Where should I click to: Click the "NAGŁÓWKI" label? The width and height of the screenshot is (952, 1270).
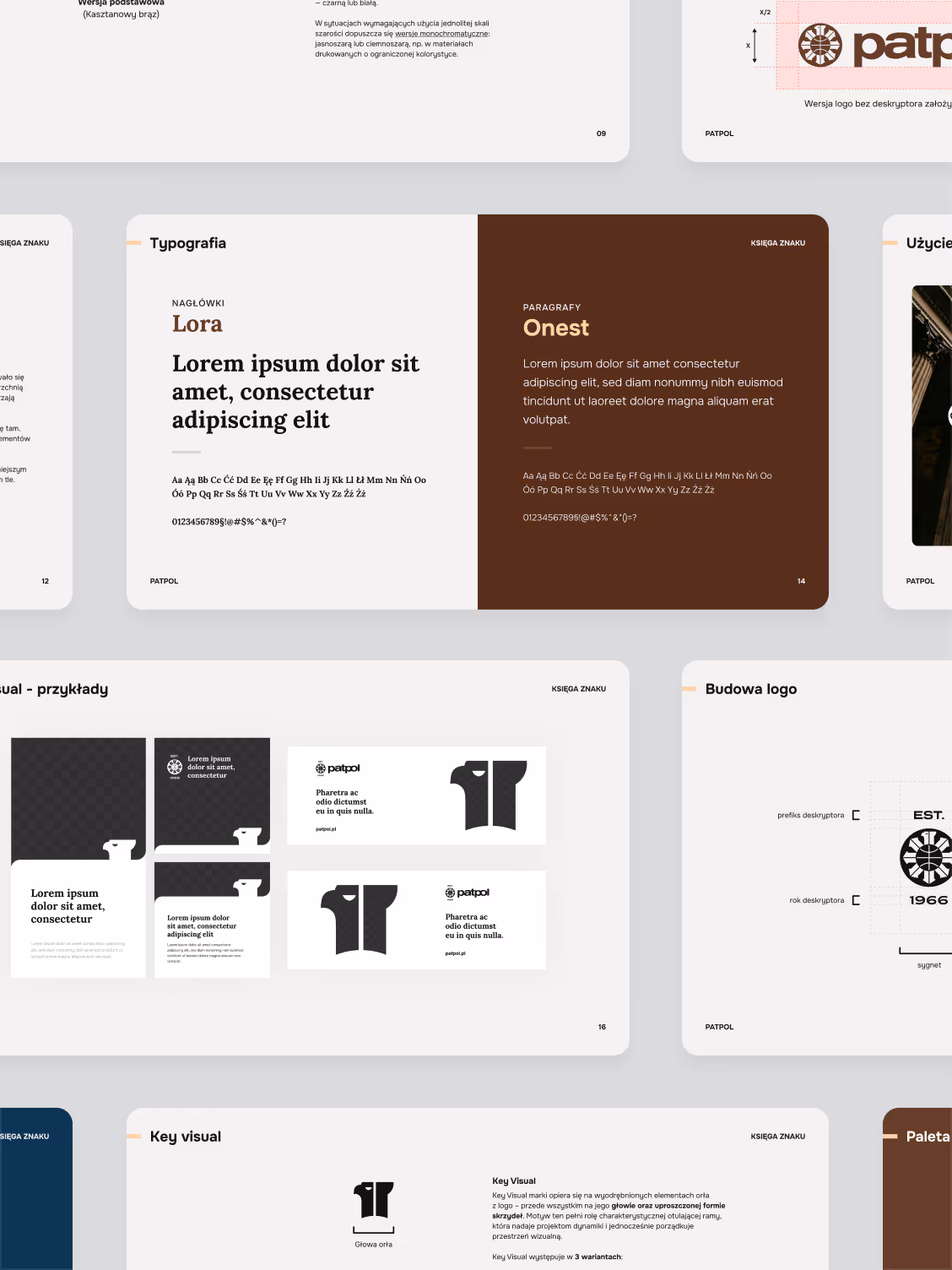point(198,303)
